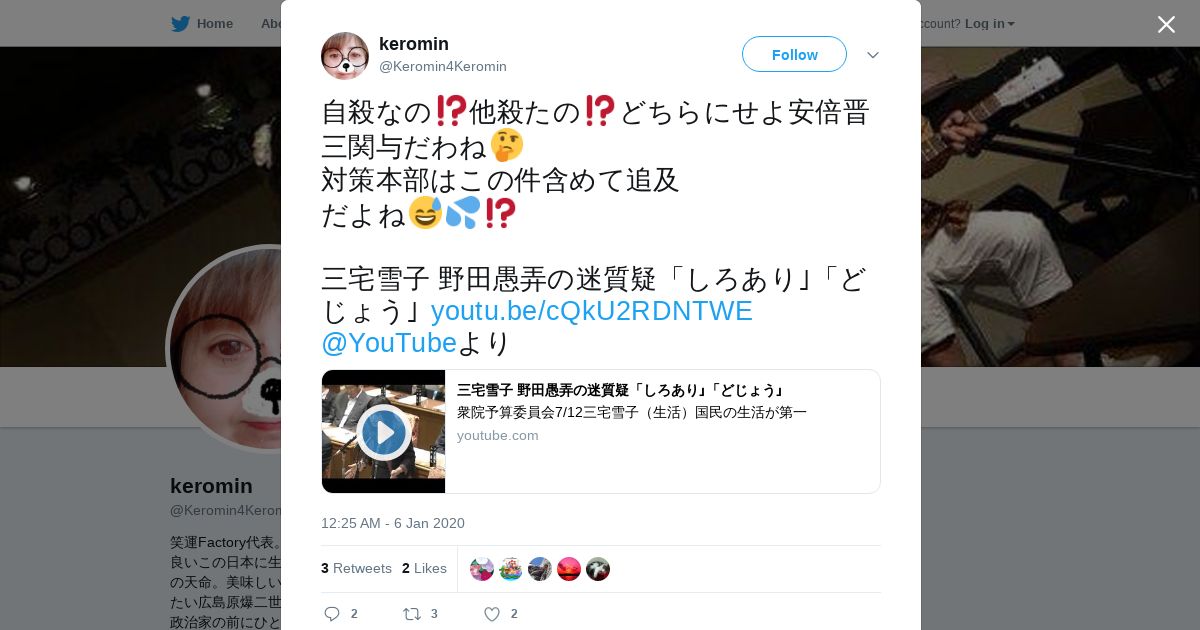View the 2 Likes list
Image resolution: width=1200 pixels, height=630 pixels.
click(424, 568)
